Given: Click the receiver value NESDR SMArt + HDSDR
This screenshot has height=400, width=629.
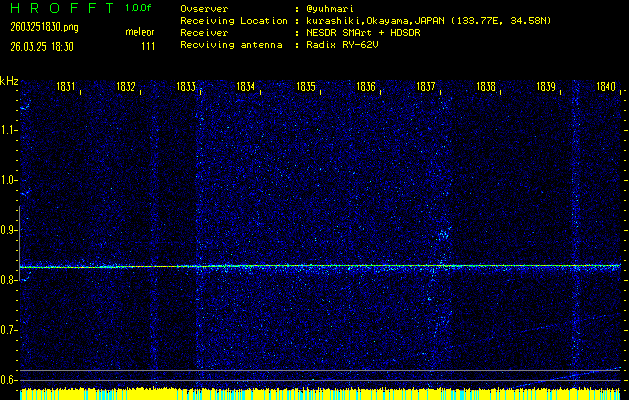Looking at the screenshot, I should click(x=363, y=33).
